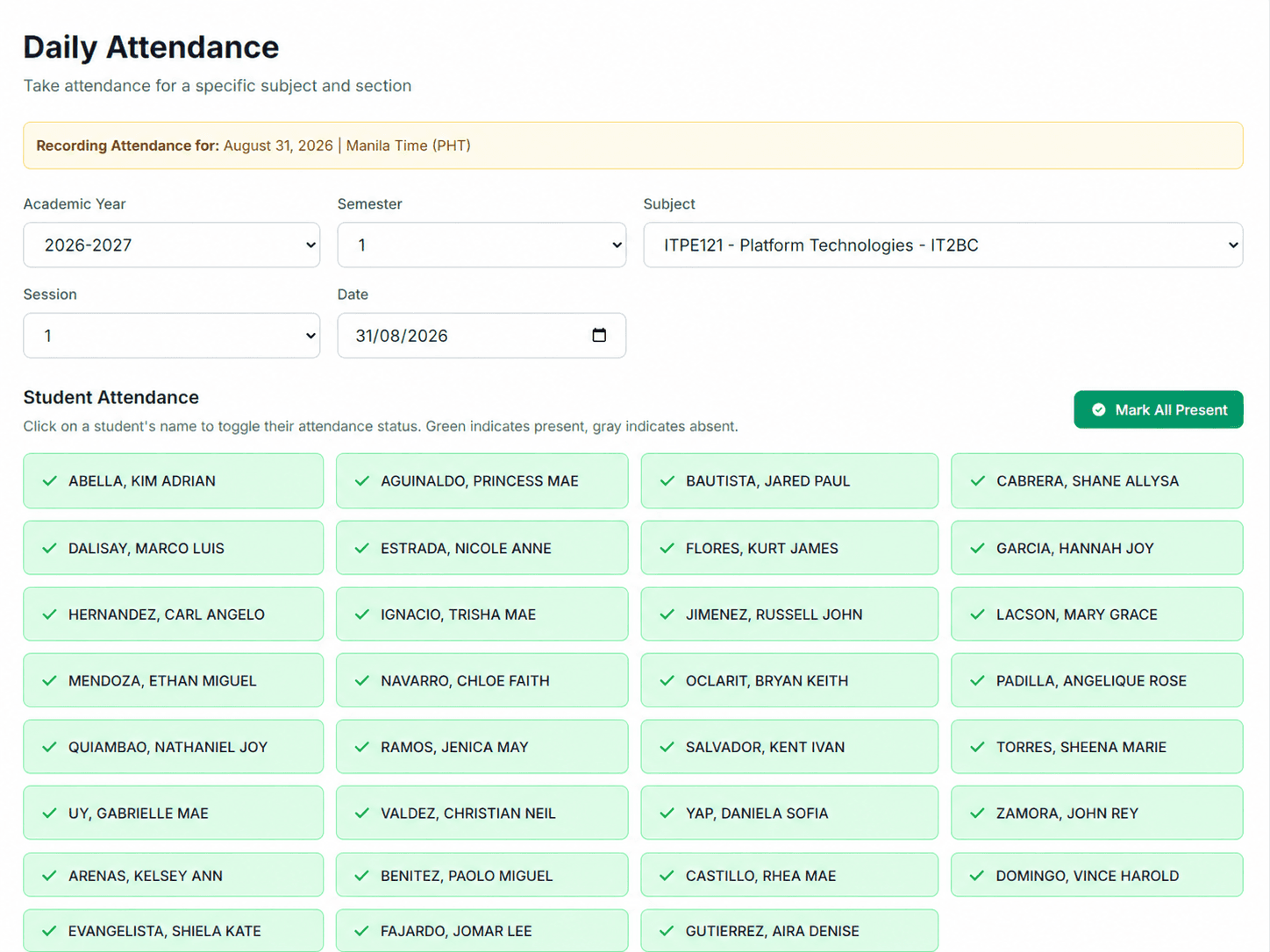Click the OCLARIT, BRYAN KEITH card

(x=789, y=680)
